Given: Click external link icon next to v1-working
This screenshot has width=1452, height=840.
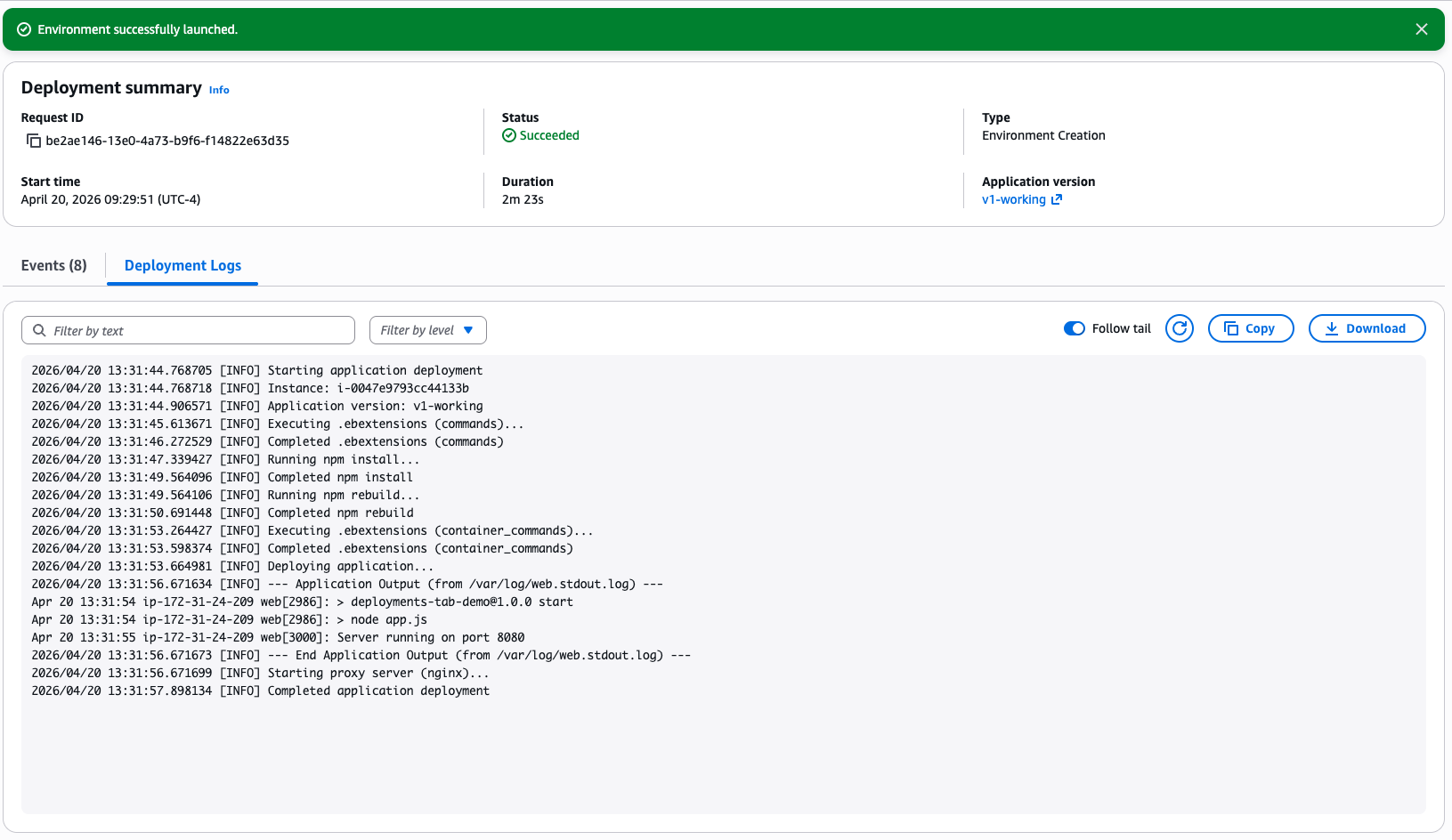Looking at the screenshot, I should click(x=1057, y=199).
